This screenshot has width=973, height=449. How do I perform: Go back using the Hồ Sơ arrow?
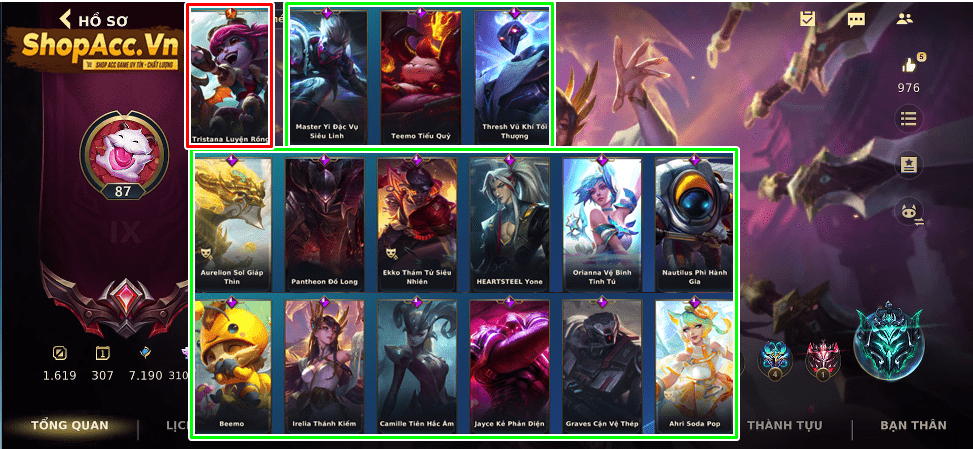click(65, 19)
